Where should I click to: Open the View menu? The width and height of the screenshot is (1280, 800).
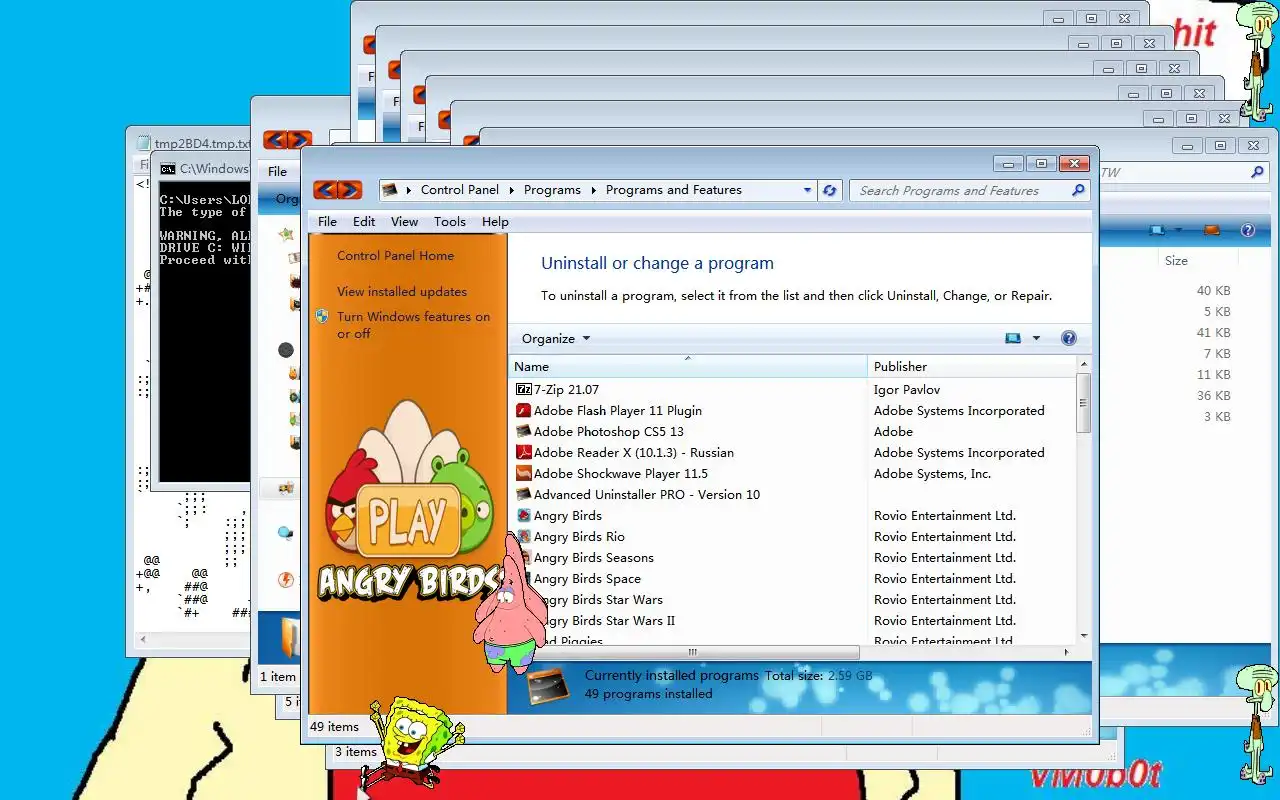pos(405,221)
